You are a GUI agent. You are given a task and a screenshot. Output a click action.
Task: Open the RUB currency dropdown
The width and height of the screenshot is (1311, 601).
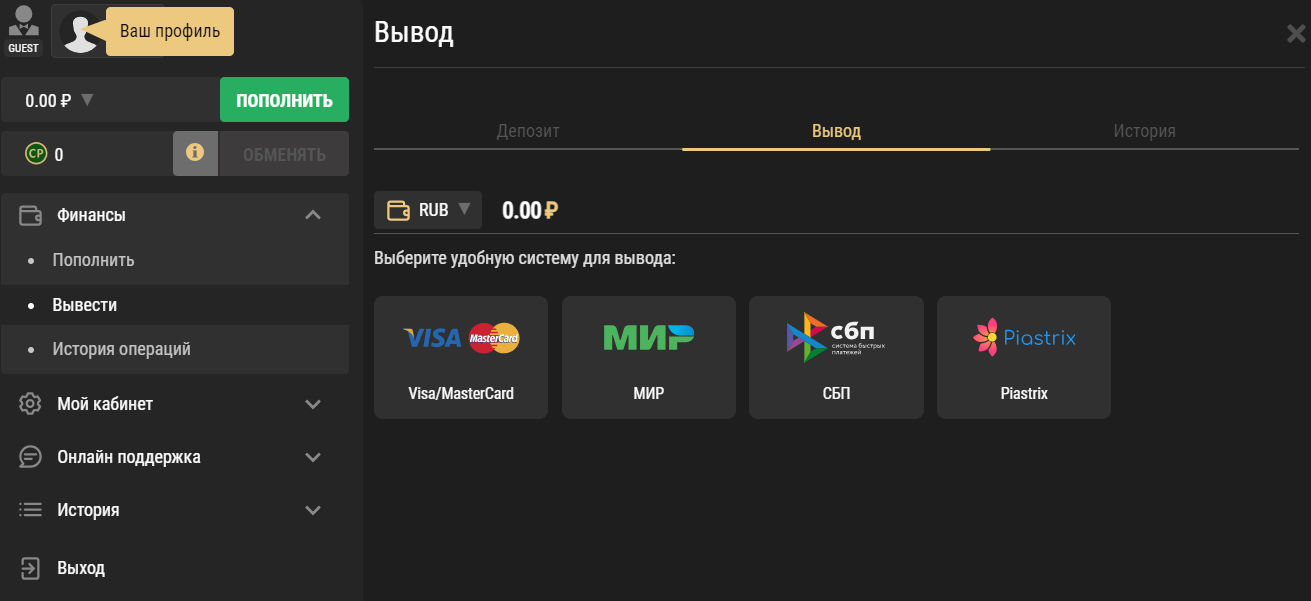(428, 209)
